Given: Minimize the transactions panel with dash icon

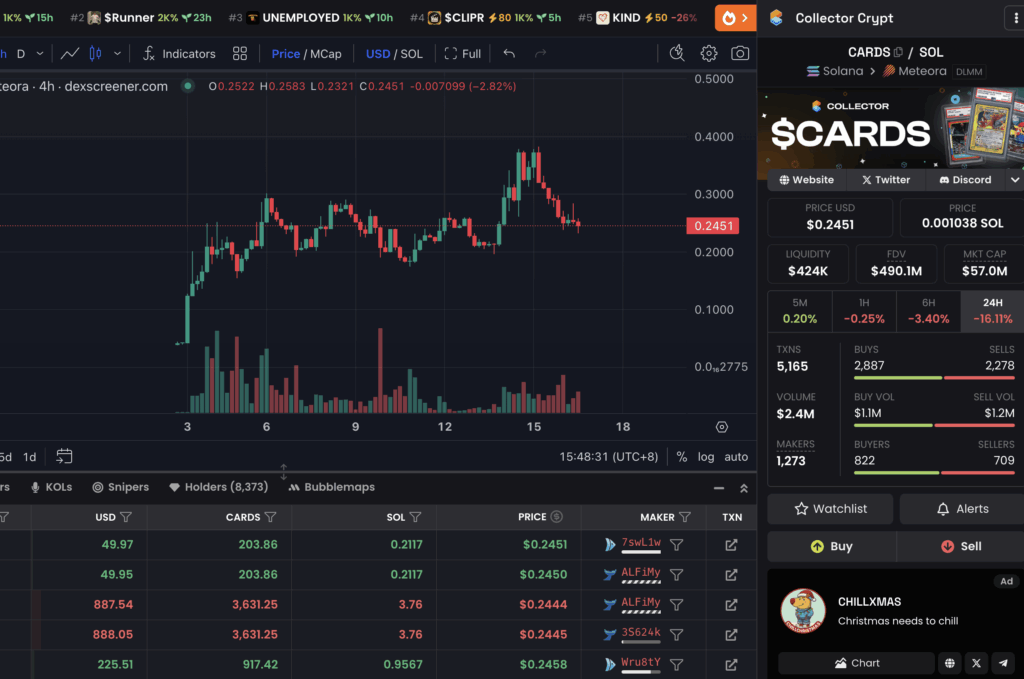Looking at the screenshot, I should pyautogui.click(x=719, y=488).
